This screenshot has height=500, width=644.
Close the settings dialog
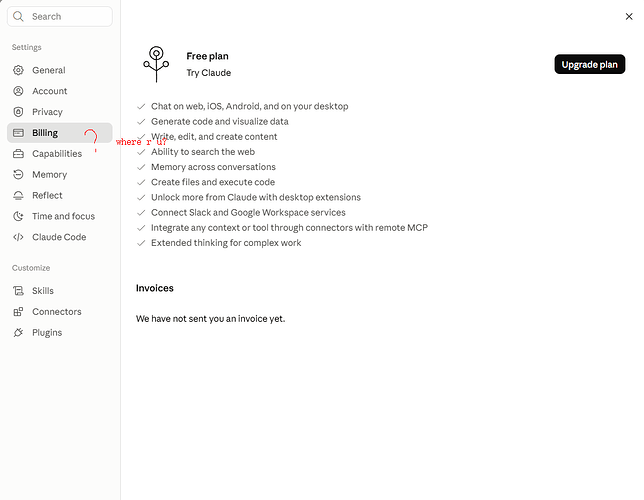pos(629,16)
